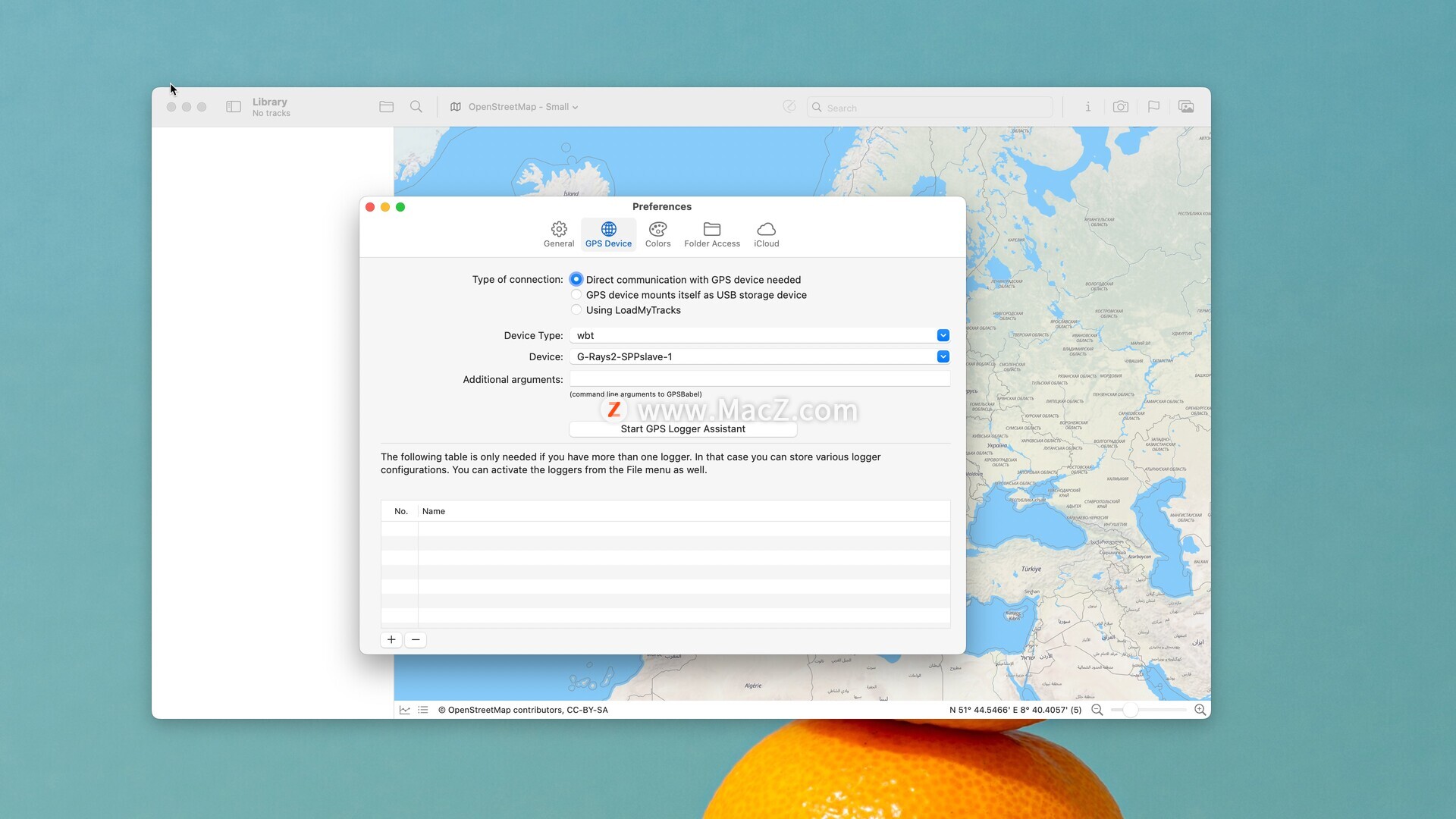This screenshot has width=1456, height=819.
Task: Zoom in the map with plus magnifier
Action: (1200, 711)
